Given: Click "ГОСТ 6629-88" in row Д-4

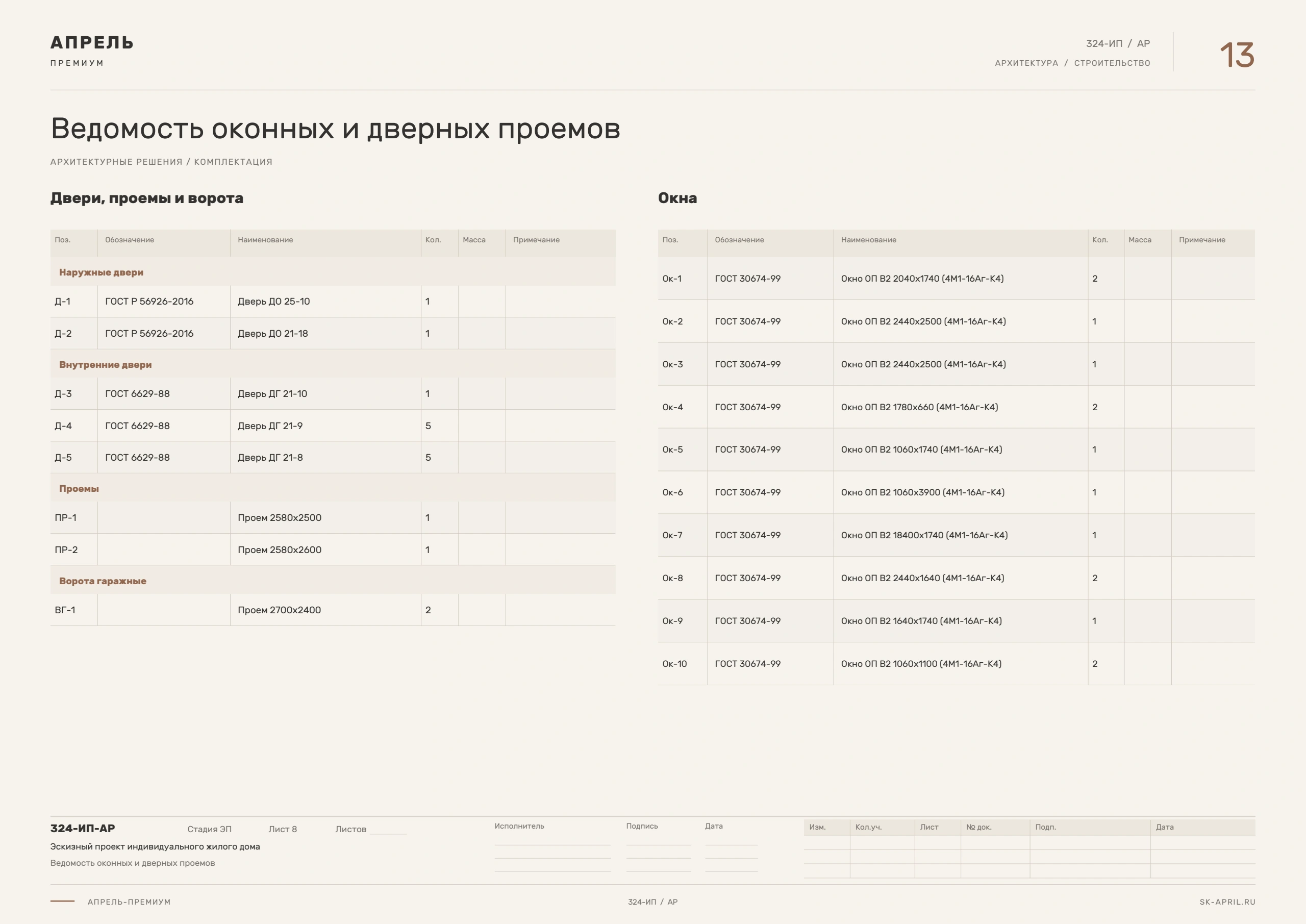Looking at the screenshot, I should 137,426.
